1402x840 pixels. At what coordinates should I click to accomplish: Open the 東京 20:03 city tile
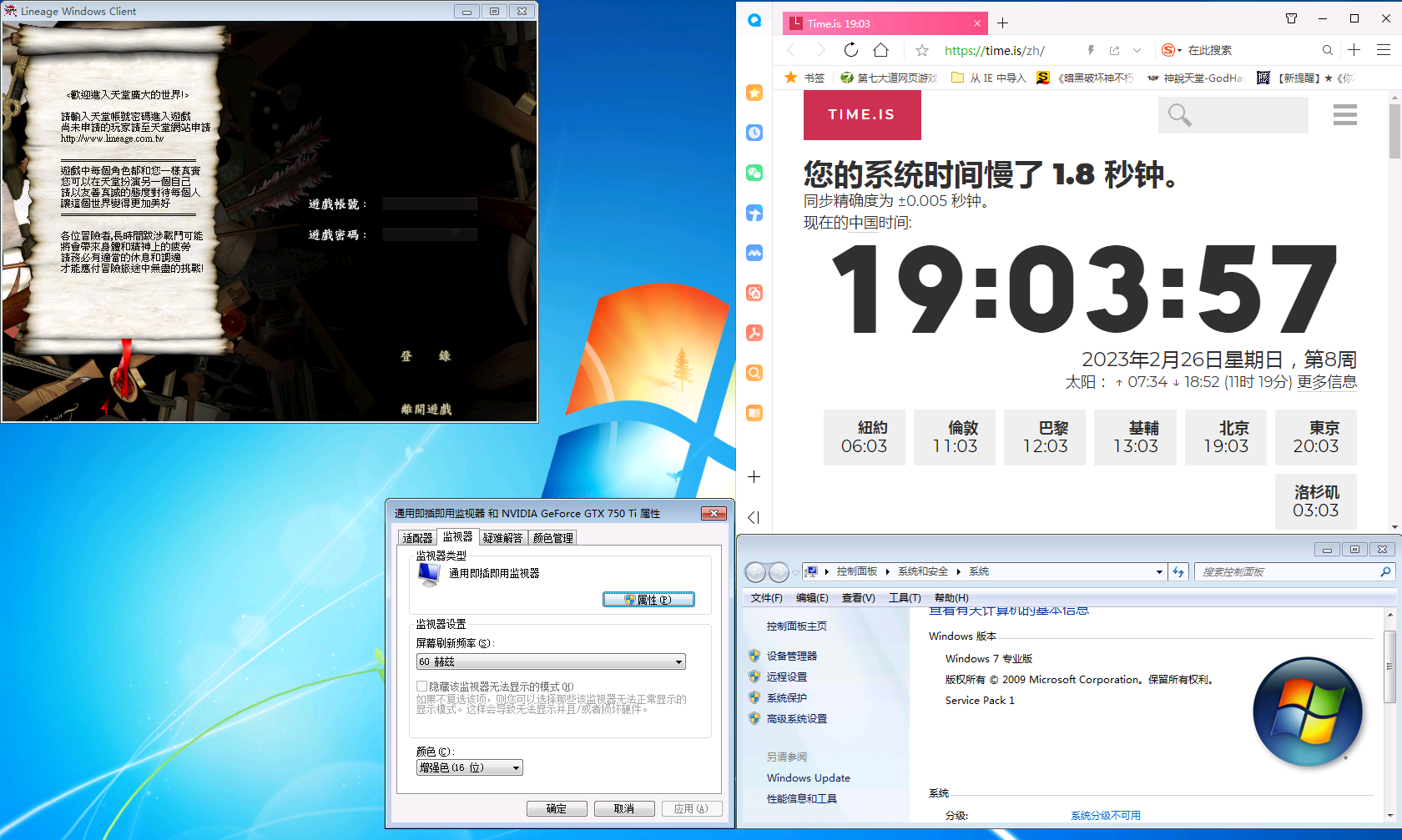click(x=1316, y=437)
